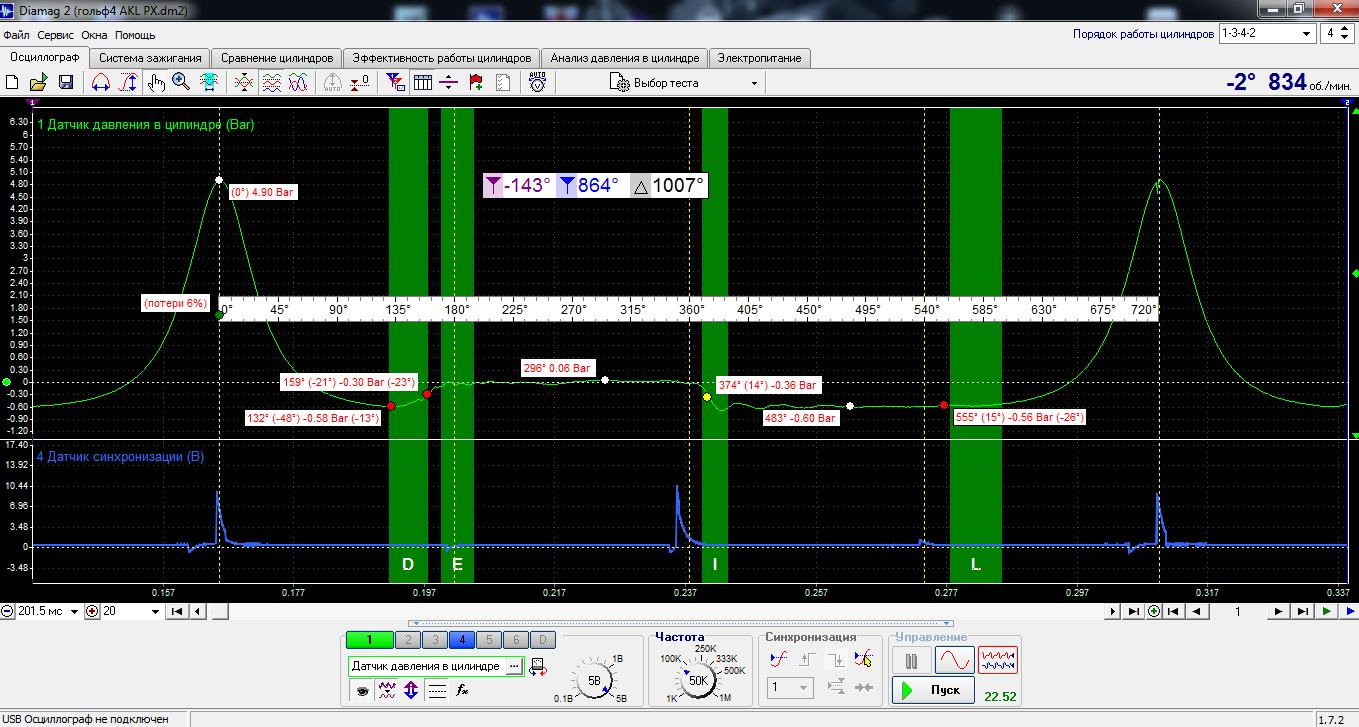Open the Файл menu
1359x727 pixels.
[16, 35]
